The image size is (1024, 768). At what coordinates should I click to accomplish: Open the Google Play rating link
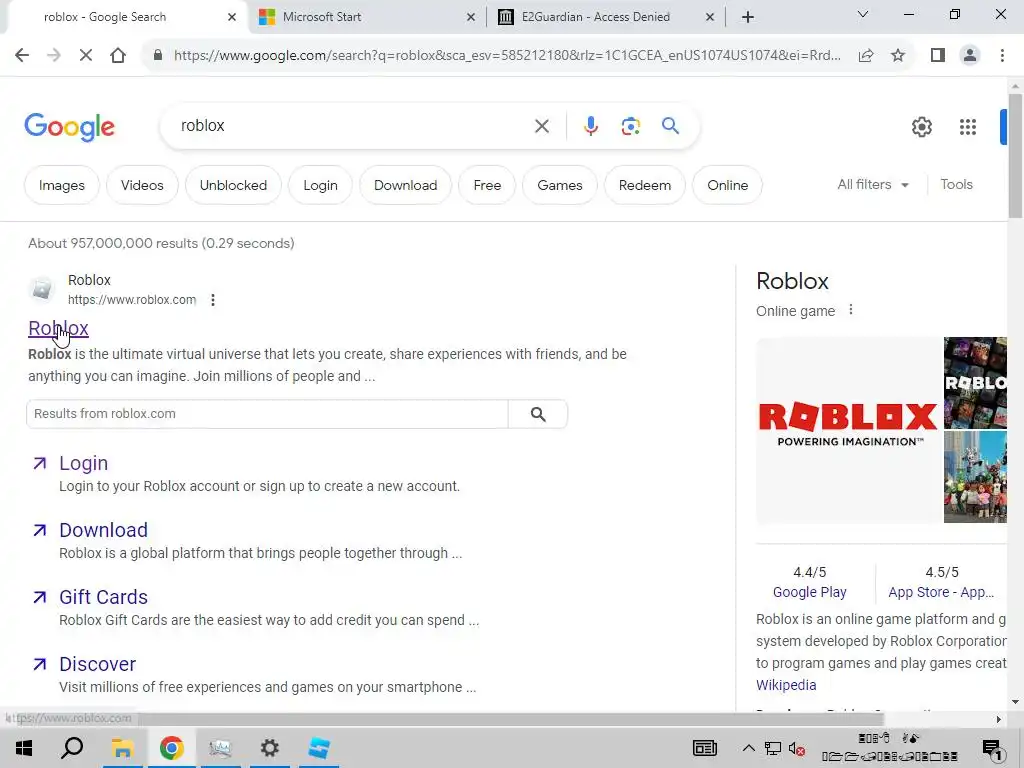click(x=809, y=592)
